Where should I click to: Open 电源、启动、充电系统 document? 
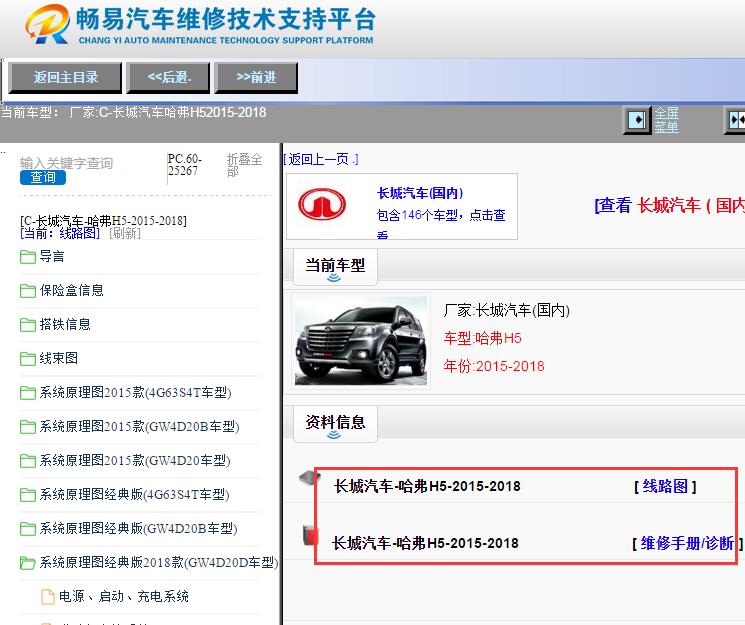[x=124, y=596]
